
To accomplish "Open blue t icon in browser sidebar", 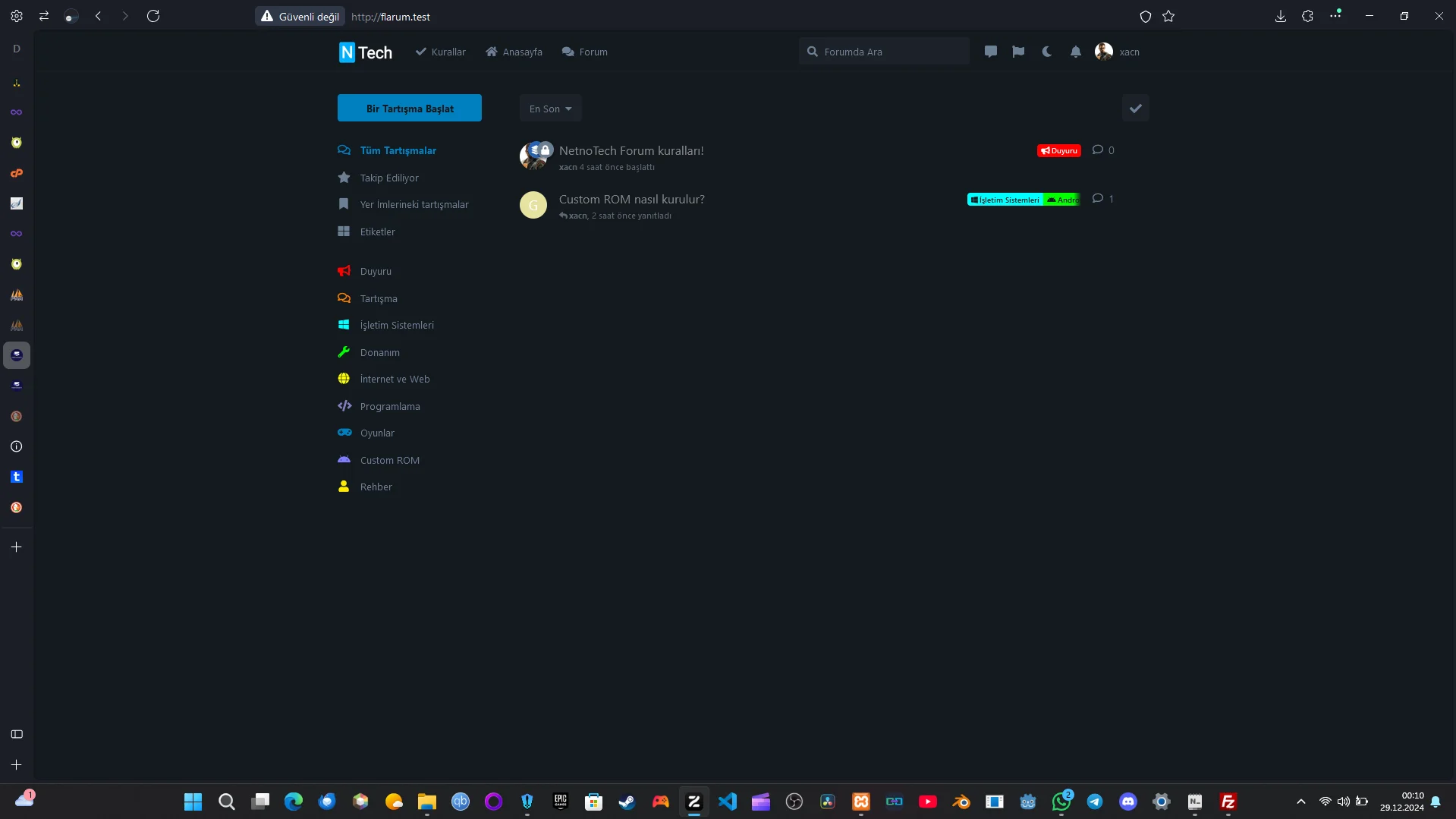I will (x=17, y=477).
